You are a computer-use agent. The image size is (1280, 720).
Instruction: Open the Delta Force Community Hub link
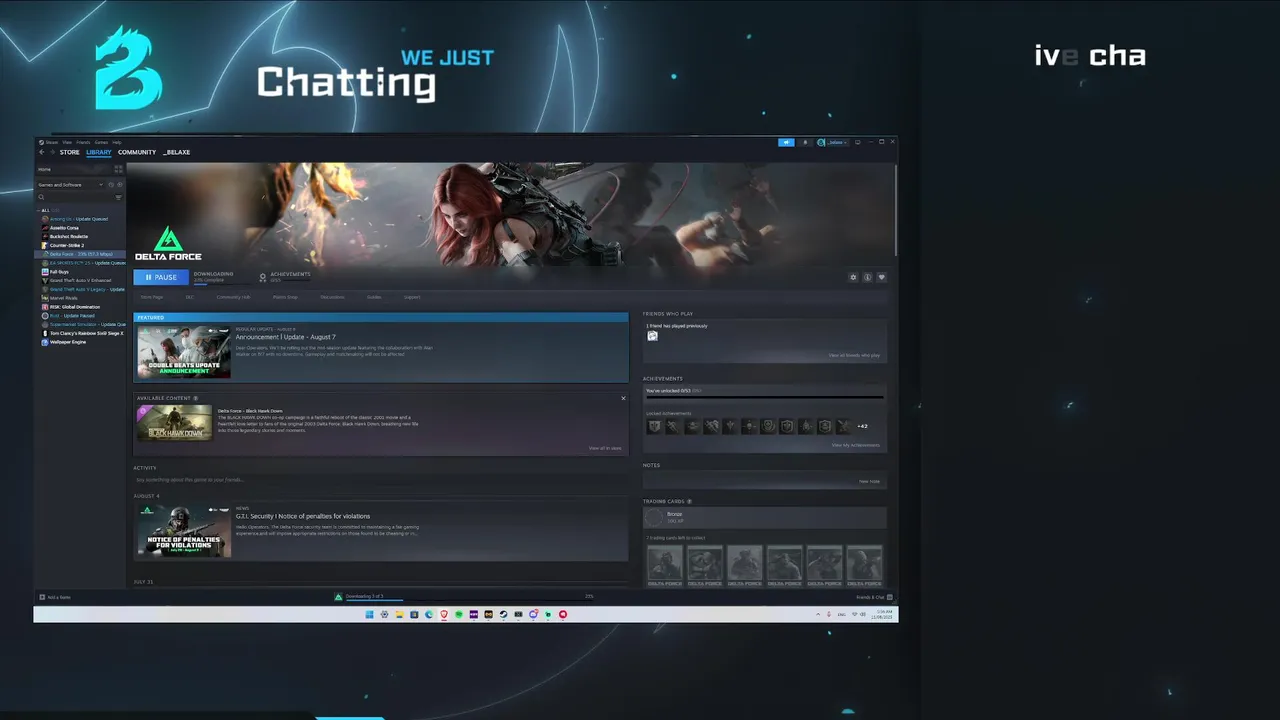(x=233, y=297)
